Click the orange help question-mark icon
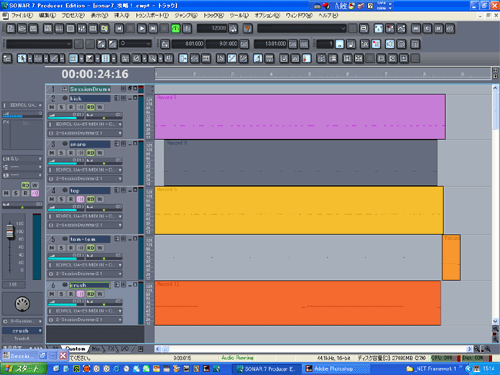 pos(248,29)
